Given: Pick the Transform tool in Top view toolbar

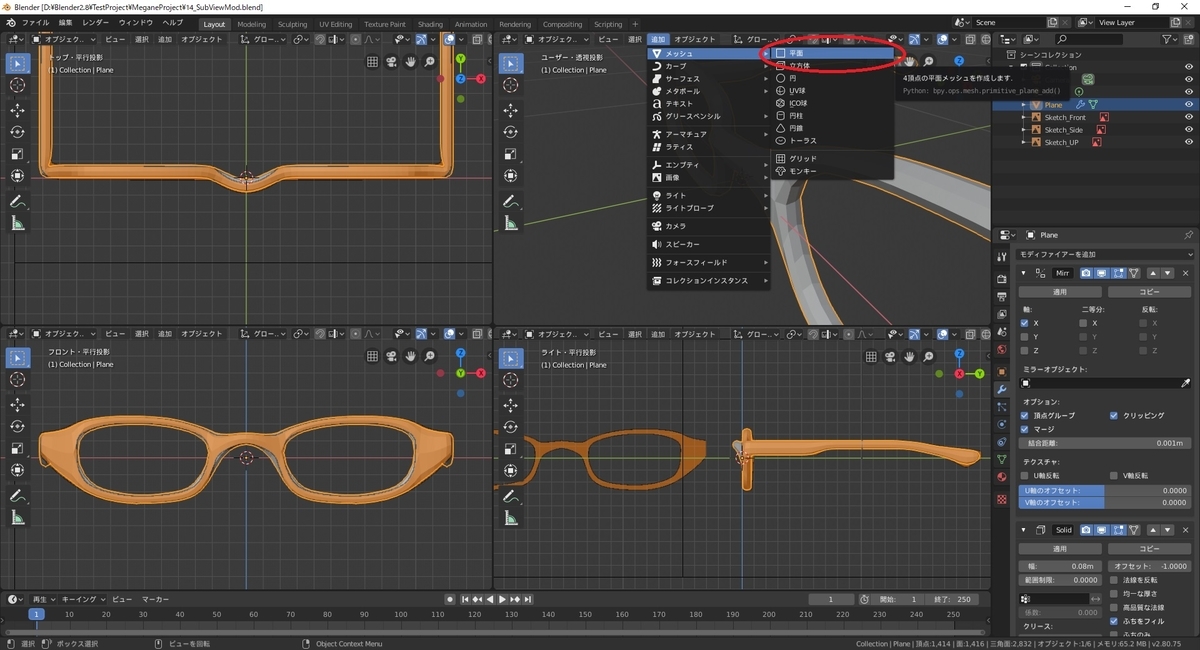Looking at the screenshot, I should click(x=17, y=176).
